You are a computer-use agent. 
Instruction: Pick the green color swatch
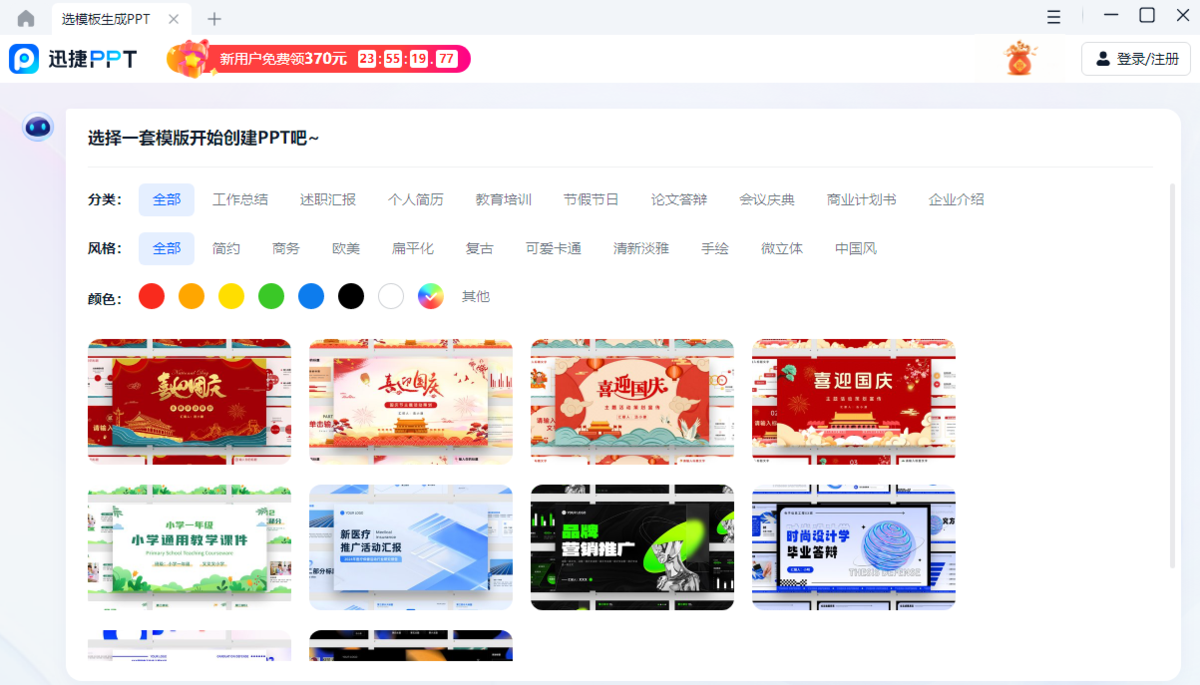(272, 296)
